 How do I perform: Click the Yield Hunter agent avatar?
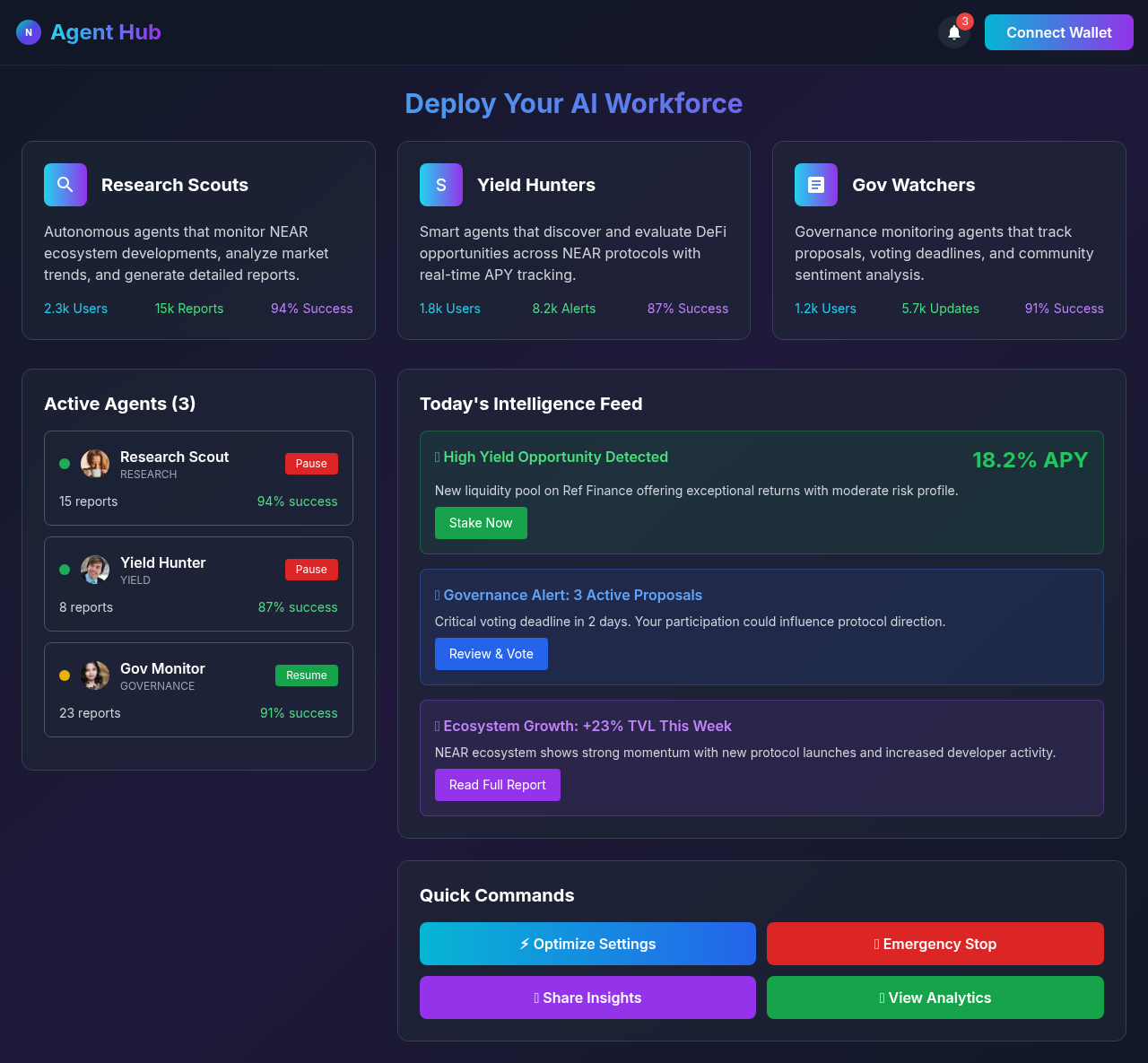(x=95, y=570)
